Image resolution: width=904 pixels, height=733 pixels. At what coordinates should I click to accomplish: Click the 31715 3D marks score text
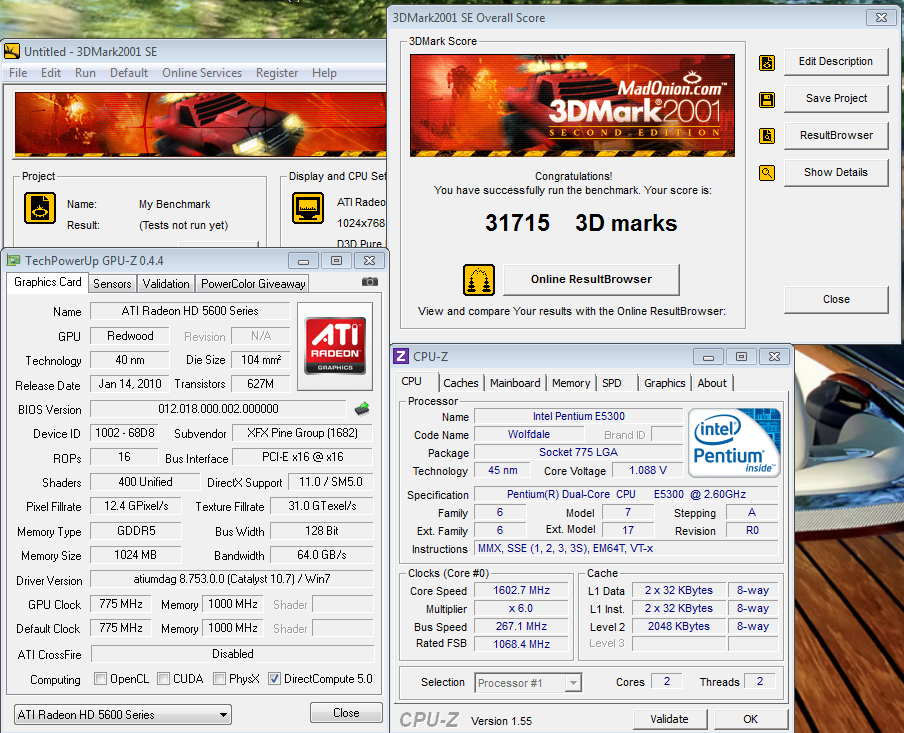pyautogui.click(x=581, y=223)
